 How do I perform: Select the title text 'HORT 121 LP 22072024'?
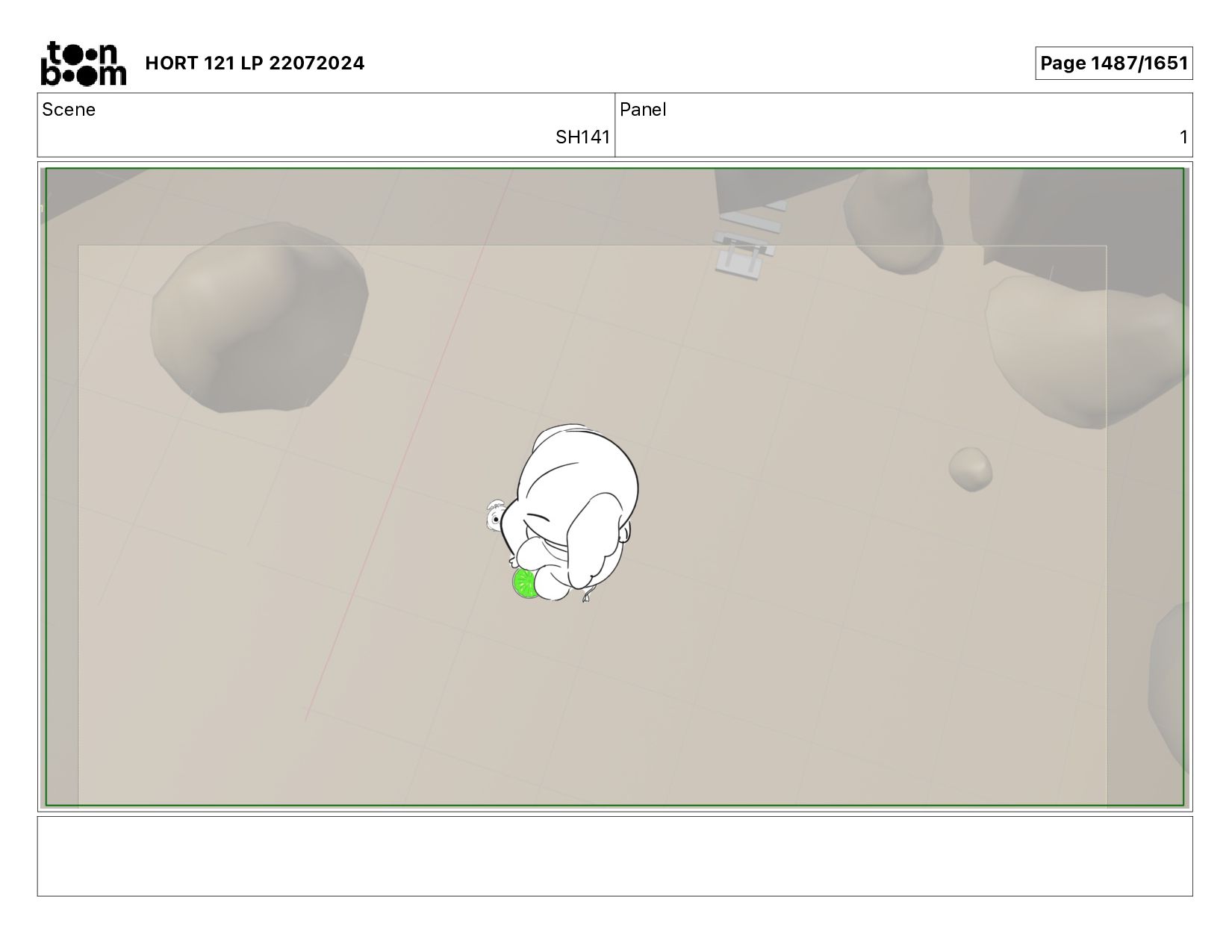click(x=255, y=63)
